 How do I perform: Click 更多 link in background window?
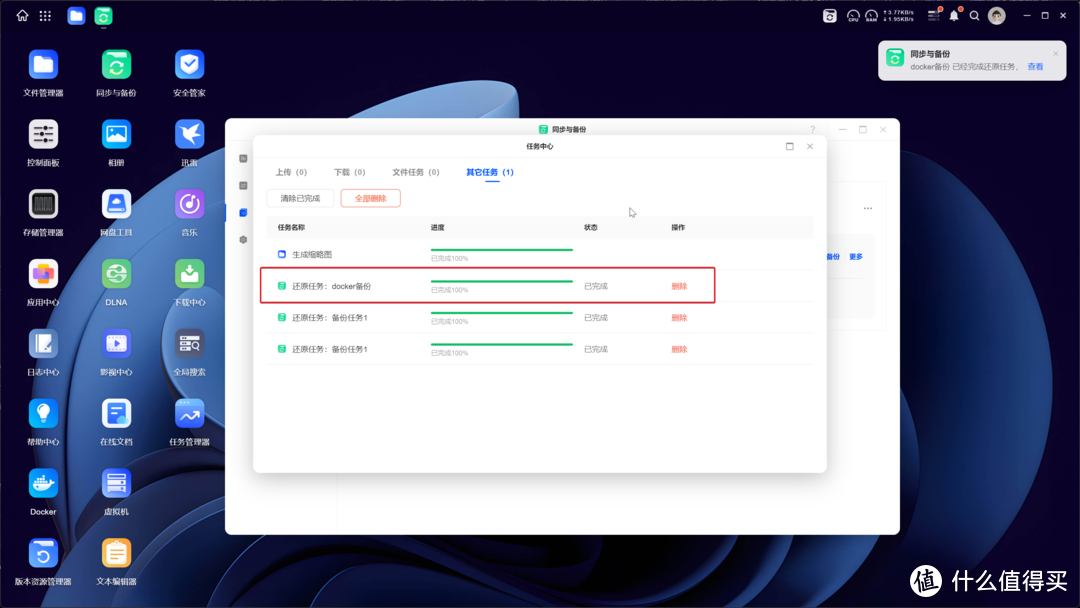click(855, 257)
